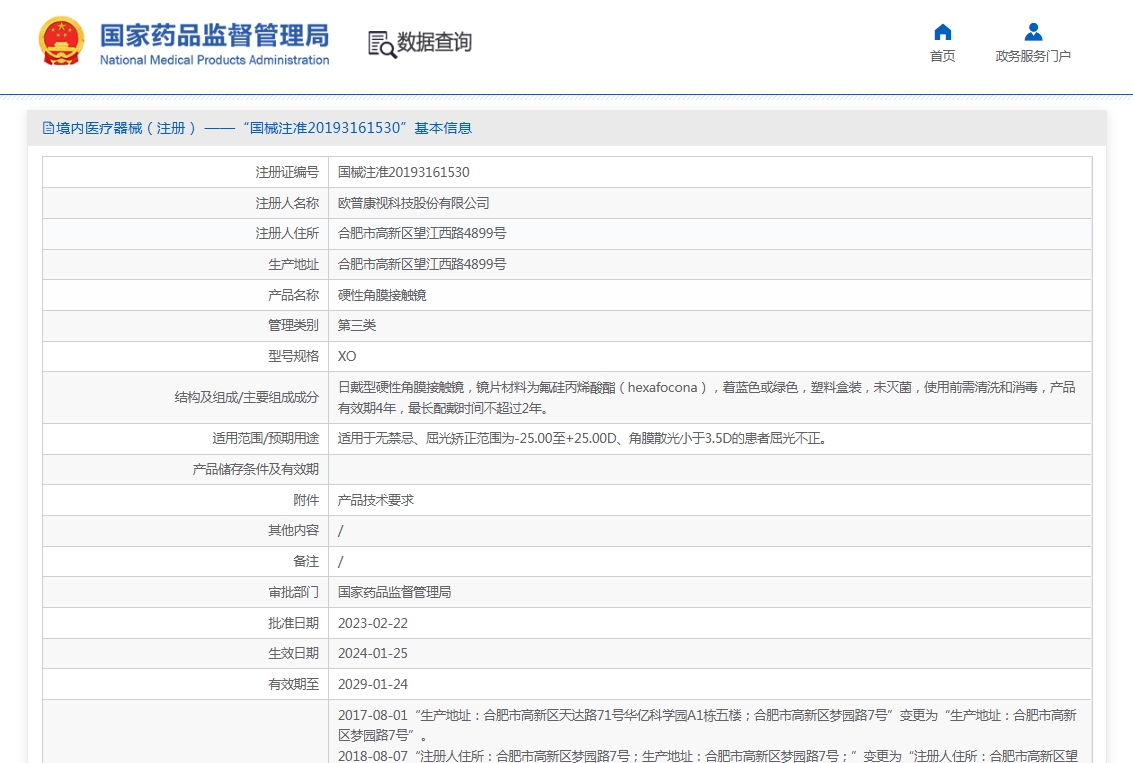Click the 型号规格 label cell

point(186,356)
